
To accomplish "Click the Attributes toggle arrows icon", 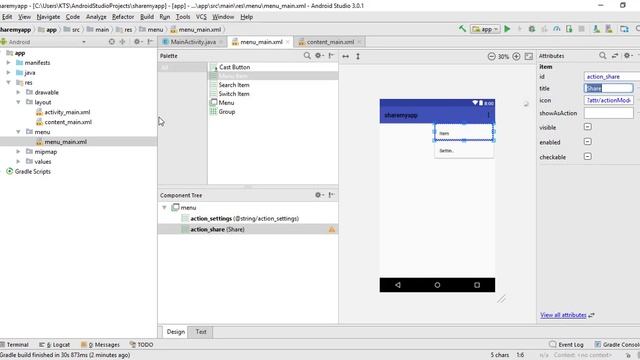I will click(615, 56).
